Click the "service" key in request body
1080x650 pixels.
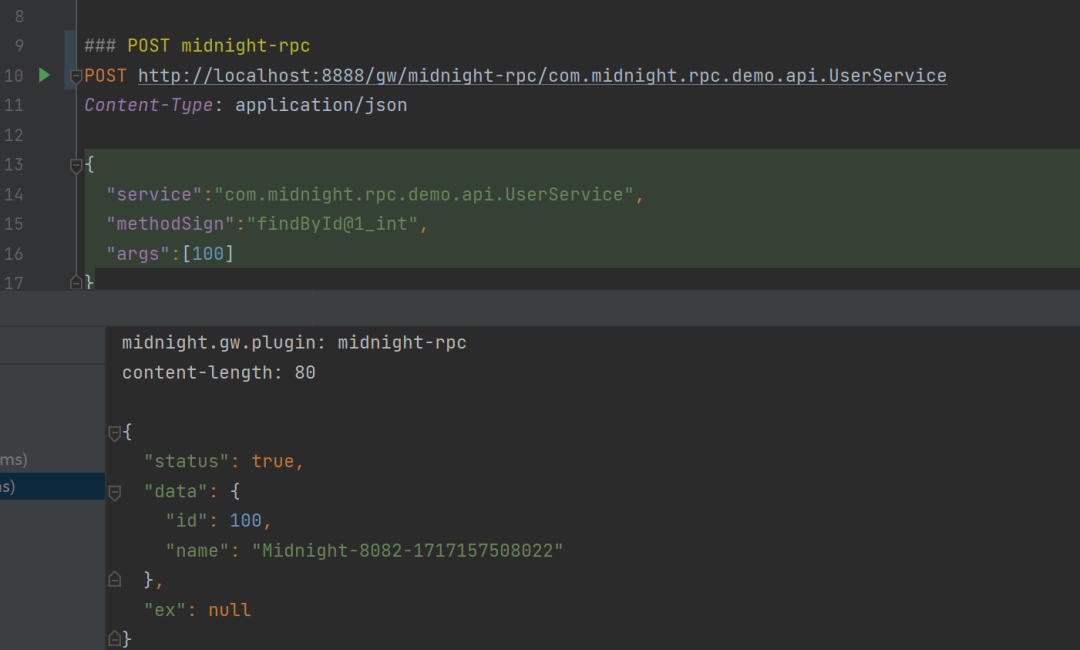[x=154, y=195]
